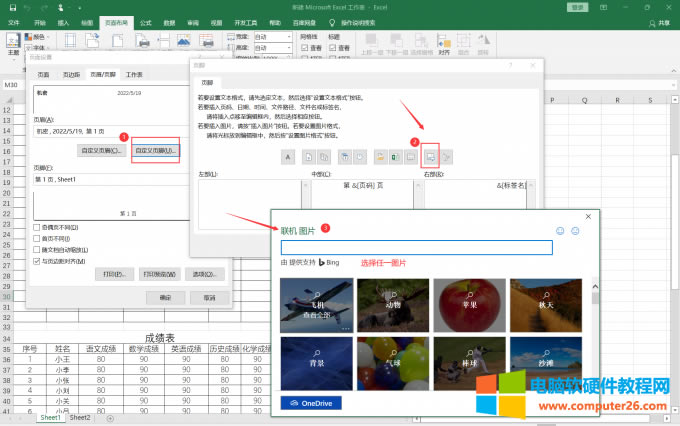
Task: Click the Insert Date icon in footer dialog
Action: (x=345, y=157)
